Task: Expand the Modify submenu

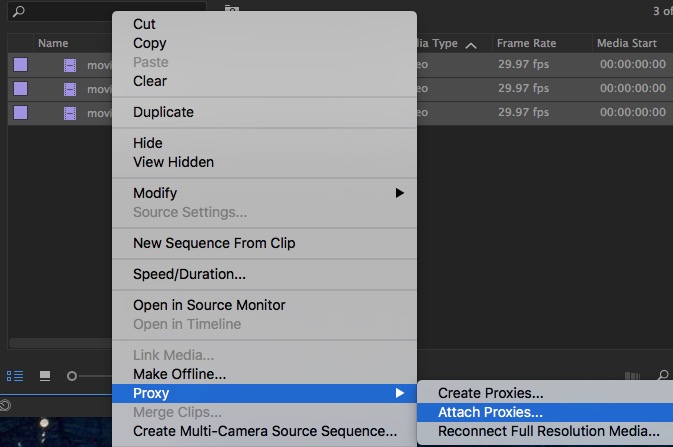Action: click(x=400, y=193)
